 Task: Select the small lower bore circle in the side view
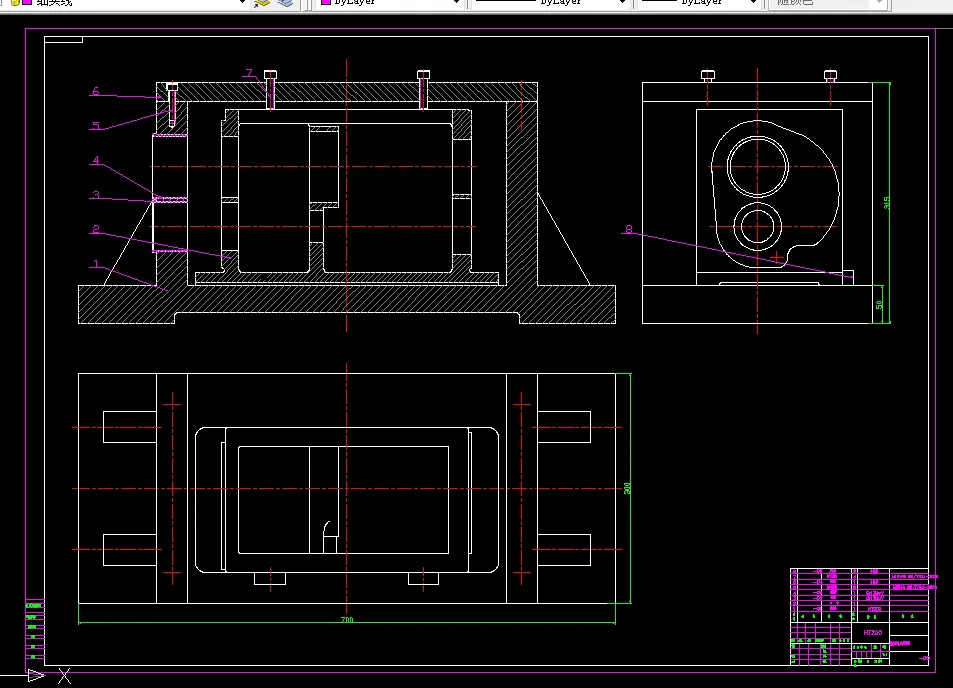click(758, 226)
